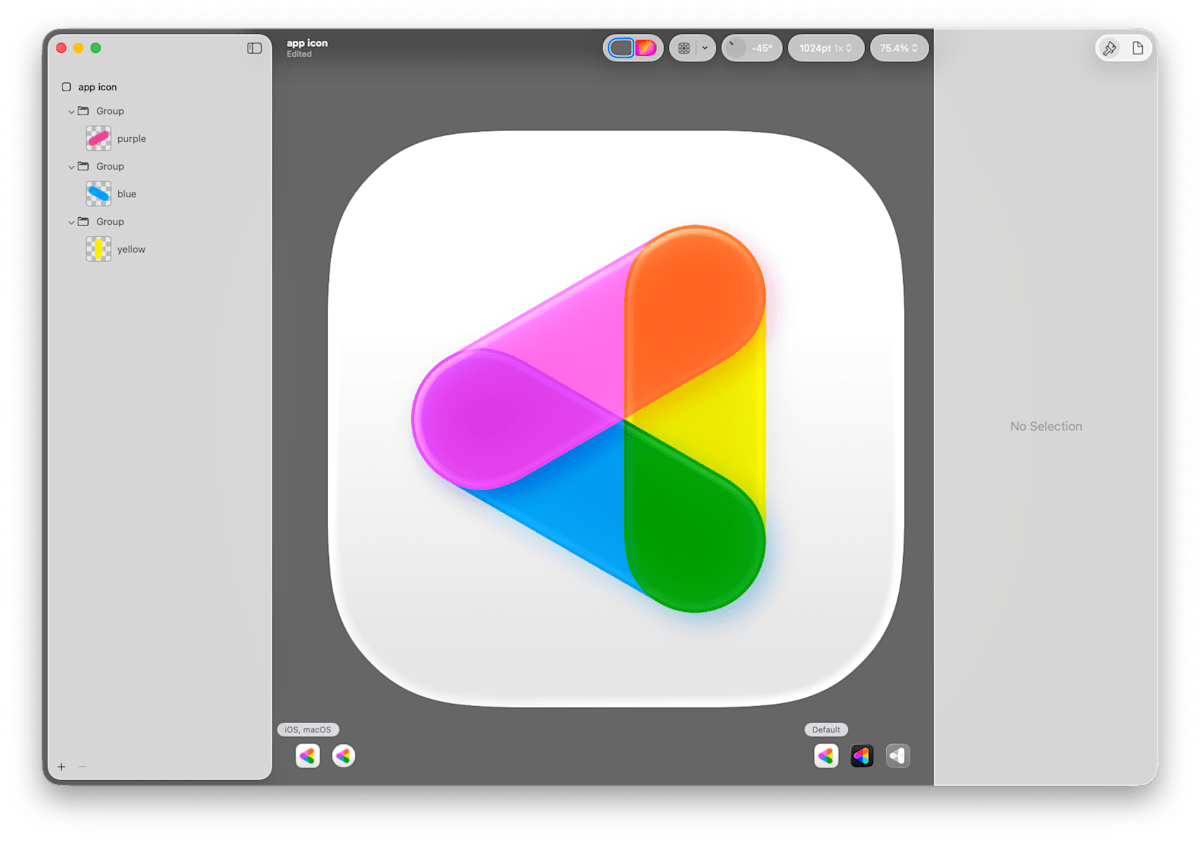This screenshot has width=1200, height=841.
Task: Click the Default appearance label
Action: pos(826,730)
